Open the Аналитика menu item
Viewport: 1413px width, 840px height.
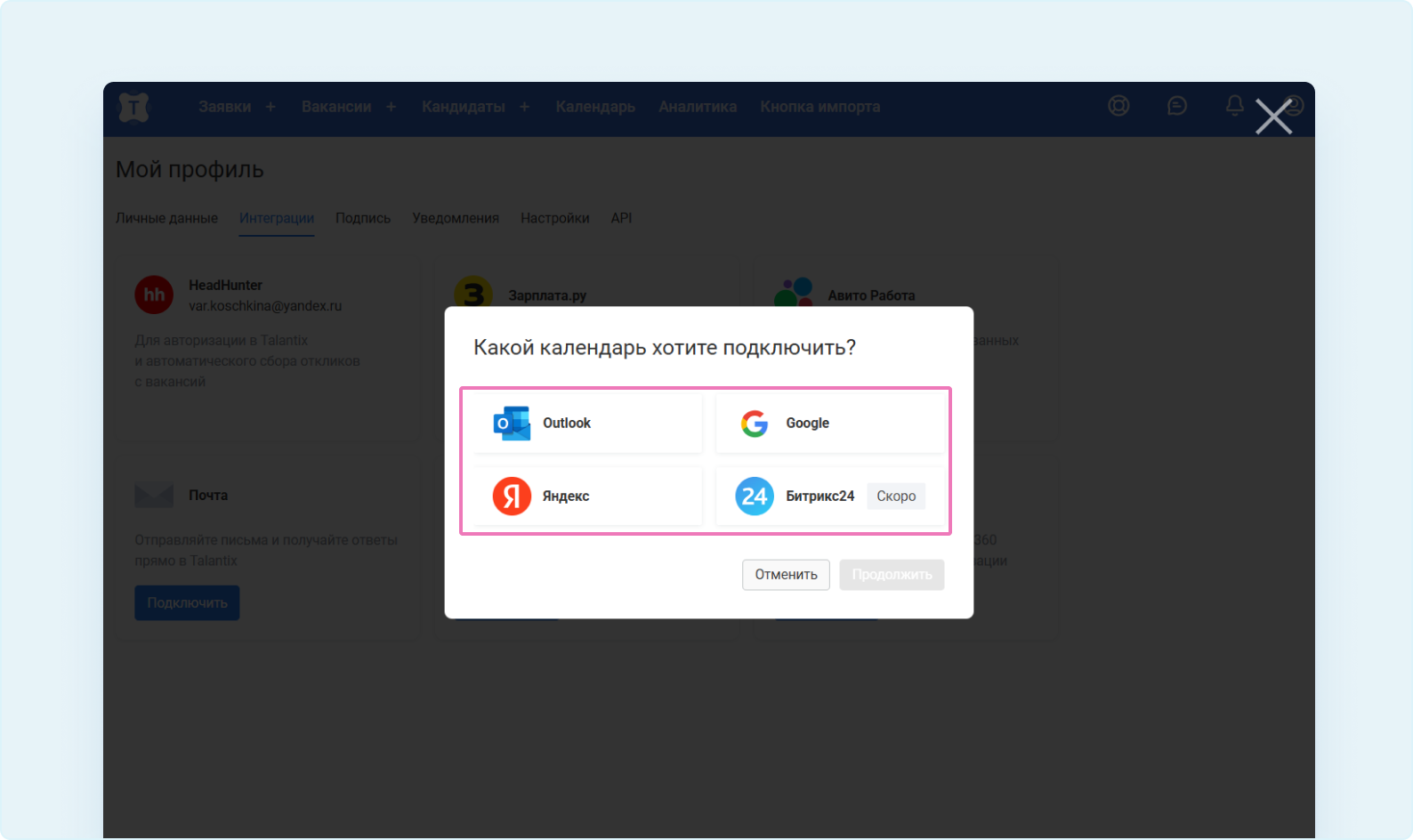[x=698, y=107]
